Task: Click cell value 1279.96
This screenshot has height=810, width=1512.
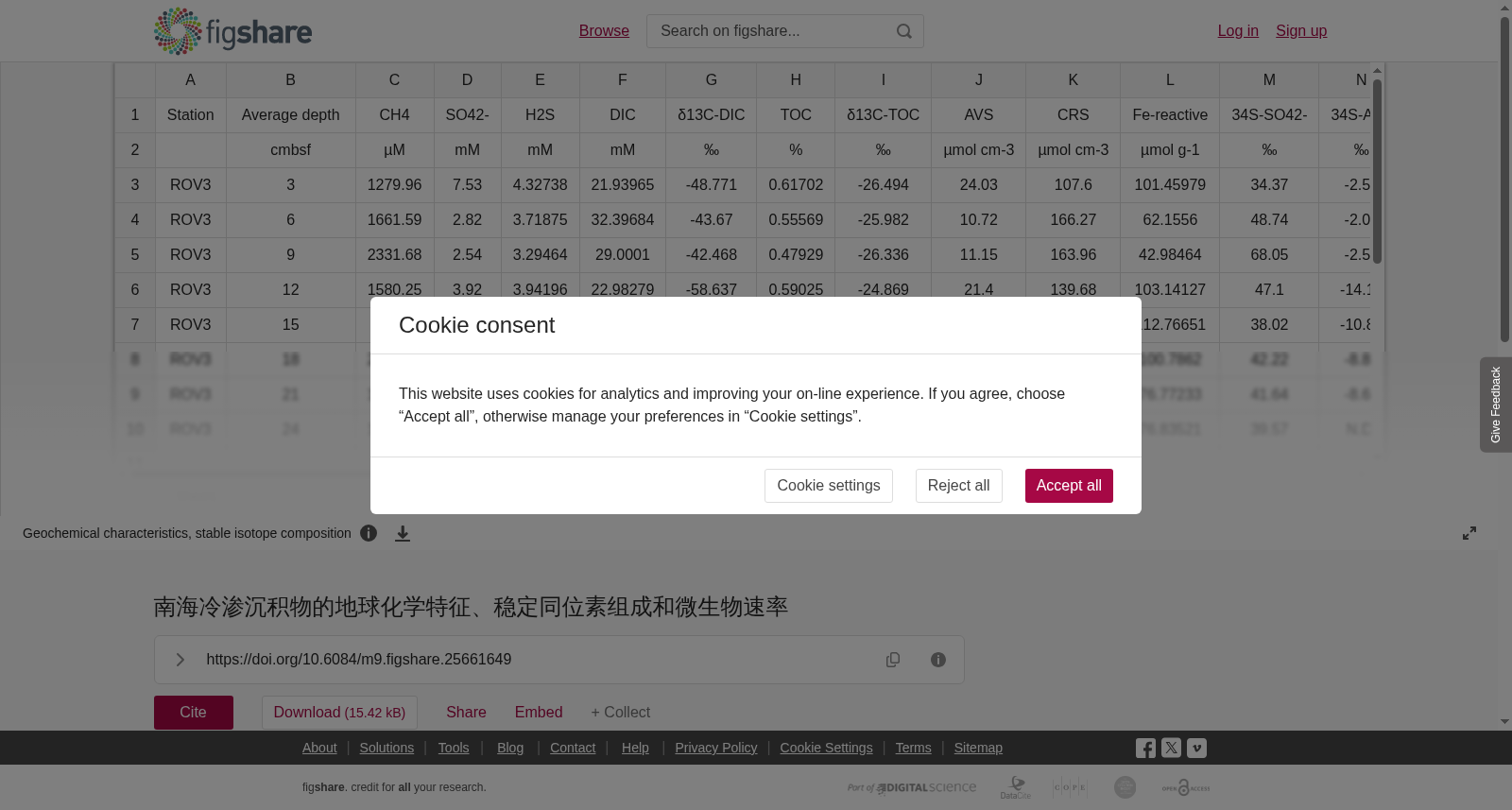Action: [x=394, y=185]
